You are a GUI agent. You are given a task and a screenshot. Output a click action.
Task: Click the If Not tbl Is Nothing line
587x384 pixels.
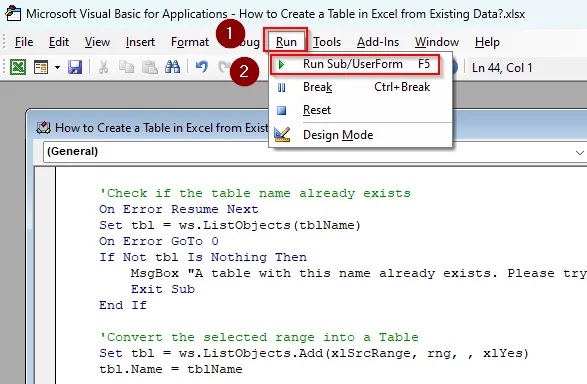[203, 257]
